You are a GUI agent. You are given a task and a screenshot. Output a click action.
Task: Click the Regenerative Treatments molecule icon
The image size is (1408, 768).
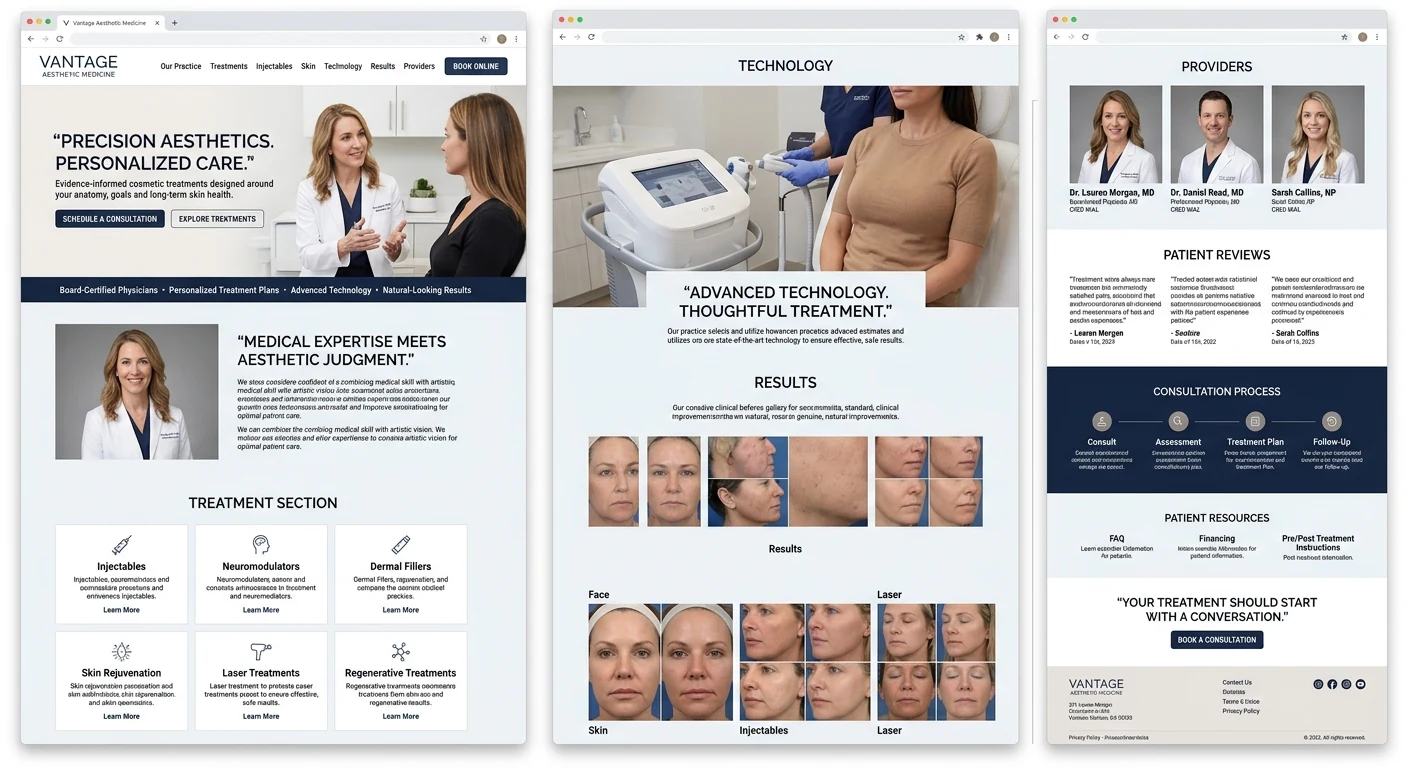click(401, 652)
